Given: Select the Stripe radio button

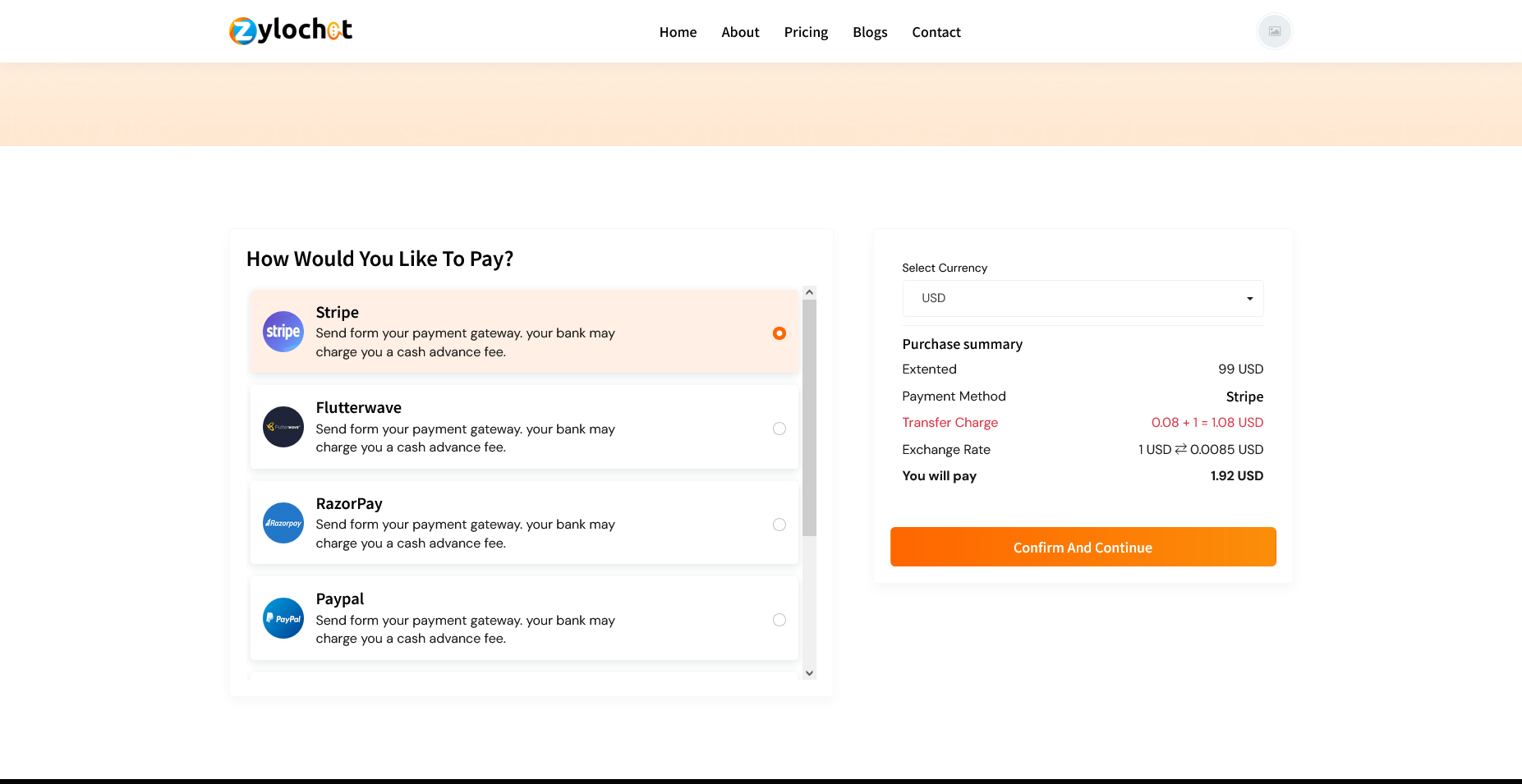Looking at the screenshot, I should 779,333.
